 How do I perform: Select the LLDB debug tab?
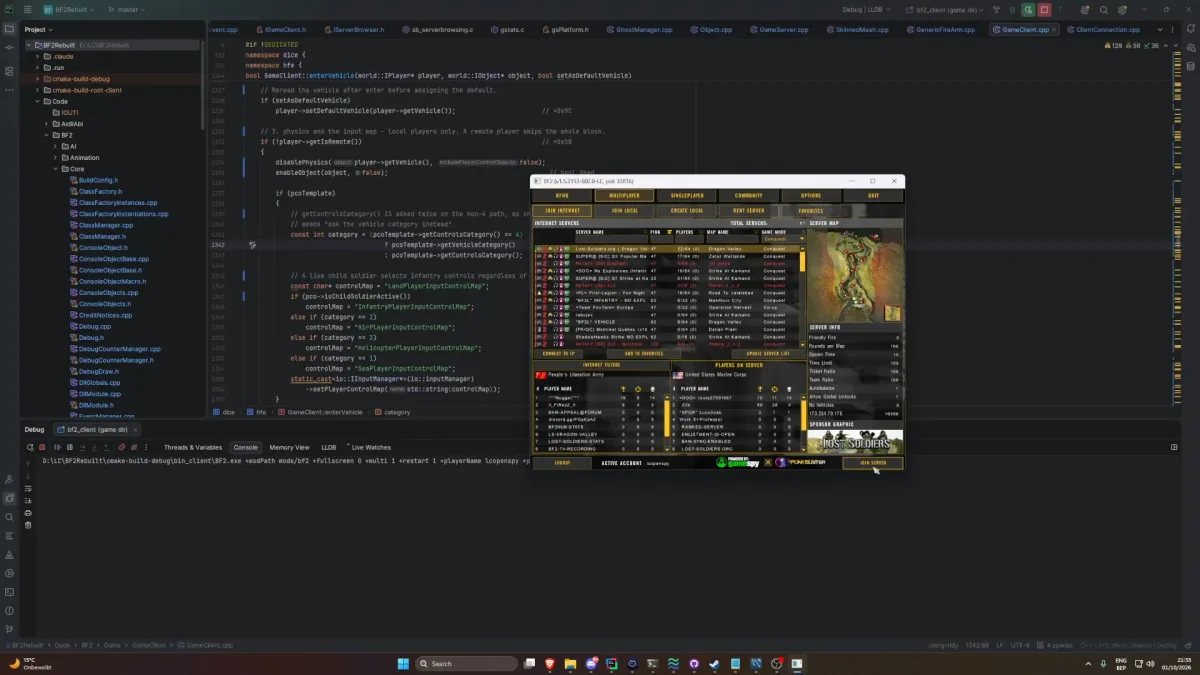(x=329, y=447)
